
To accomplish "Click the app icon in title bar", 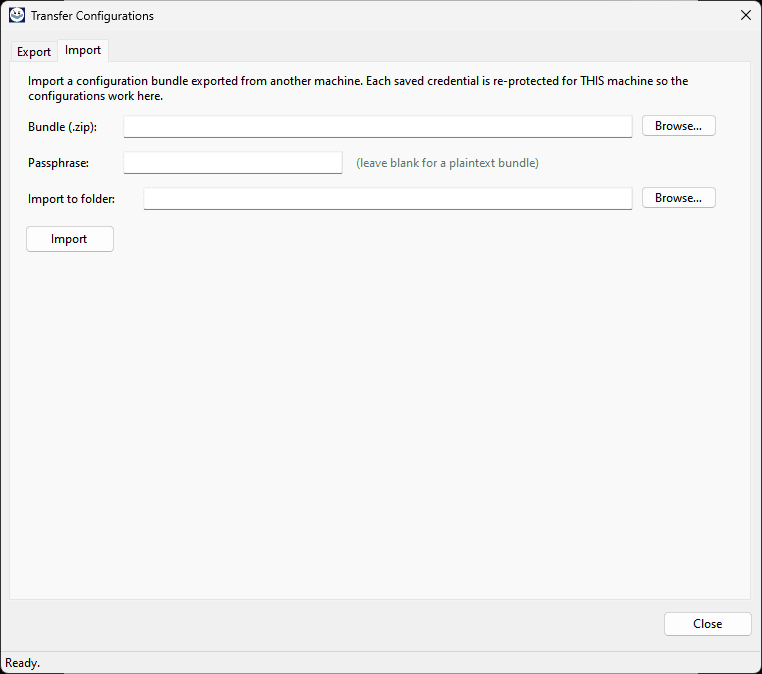I will click(x=17, y=16).
